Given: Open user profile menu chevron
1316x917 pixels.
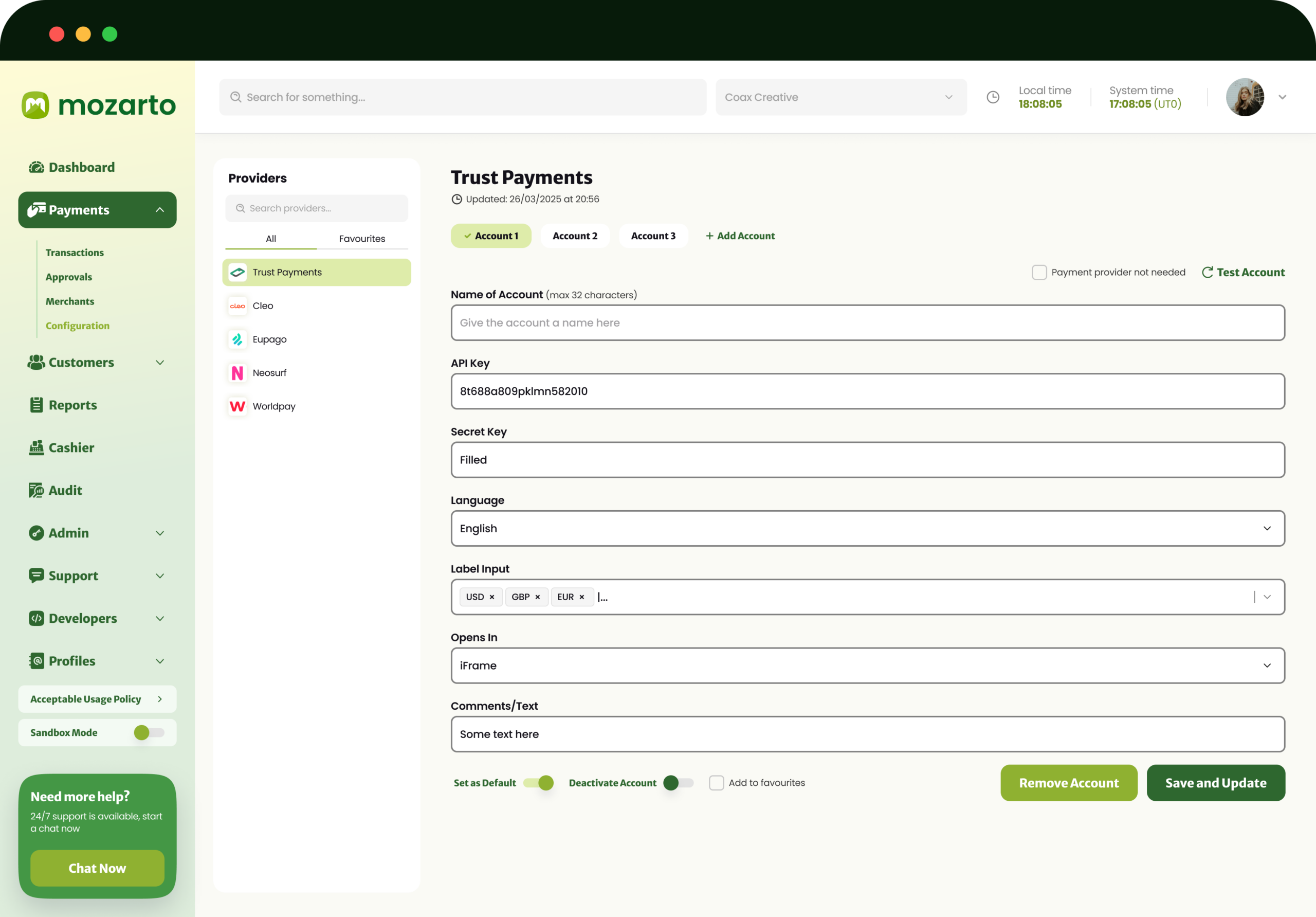Looking at the screenshot, I should 1283,97.
